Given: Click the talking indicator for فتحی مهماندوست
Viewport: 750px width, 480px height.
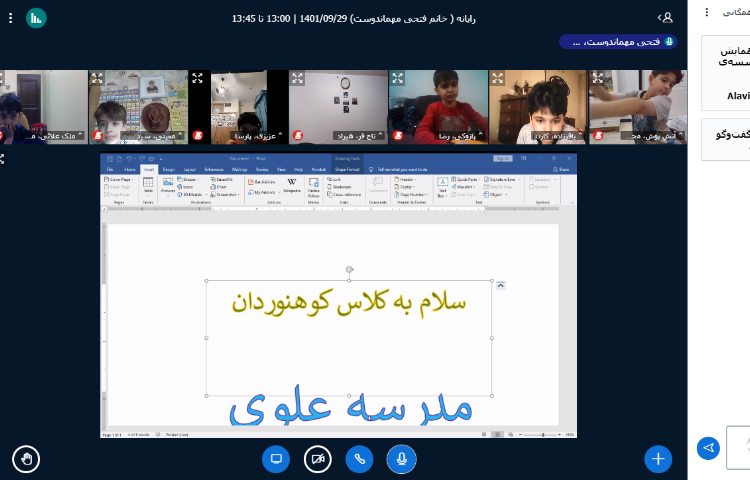Looking at the screenshot, I should pyautogui.click(x=618, y=42).
